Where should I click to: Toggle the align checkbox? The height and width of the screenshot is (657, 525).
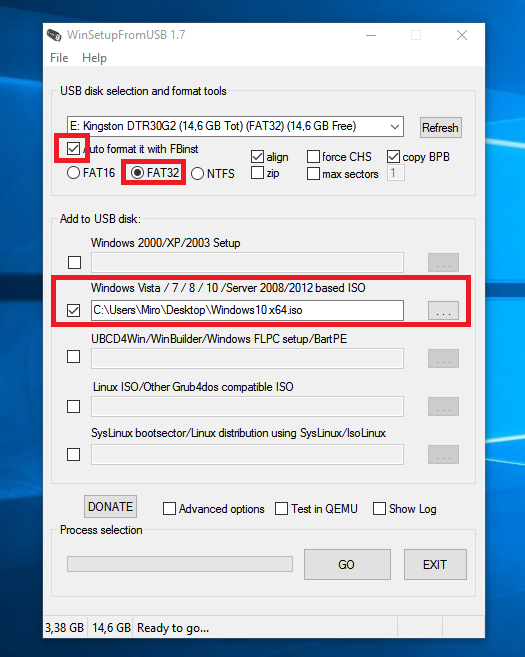point(257,157)
